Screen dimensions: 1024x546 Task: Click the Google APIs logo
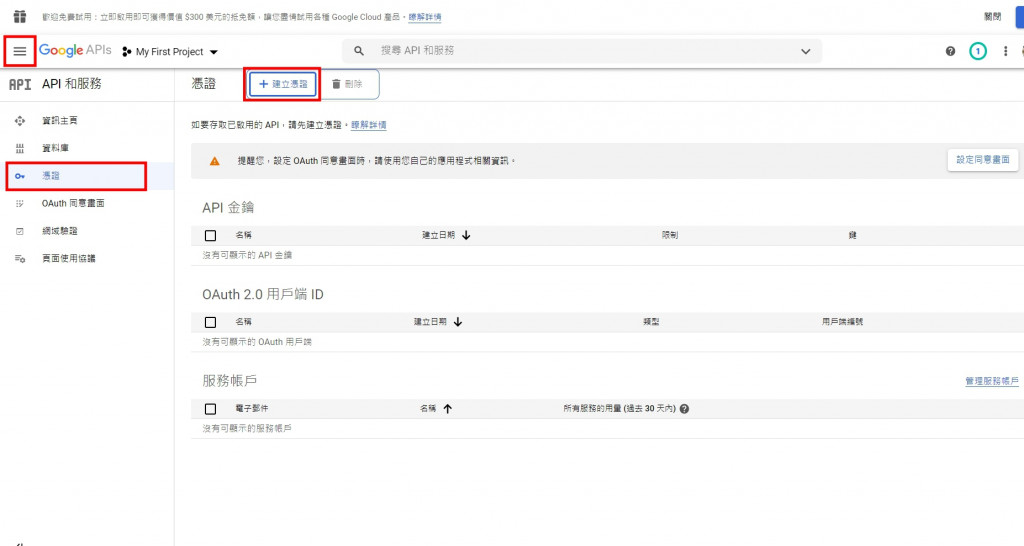[x=75, y=50]
